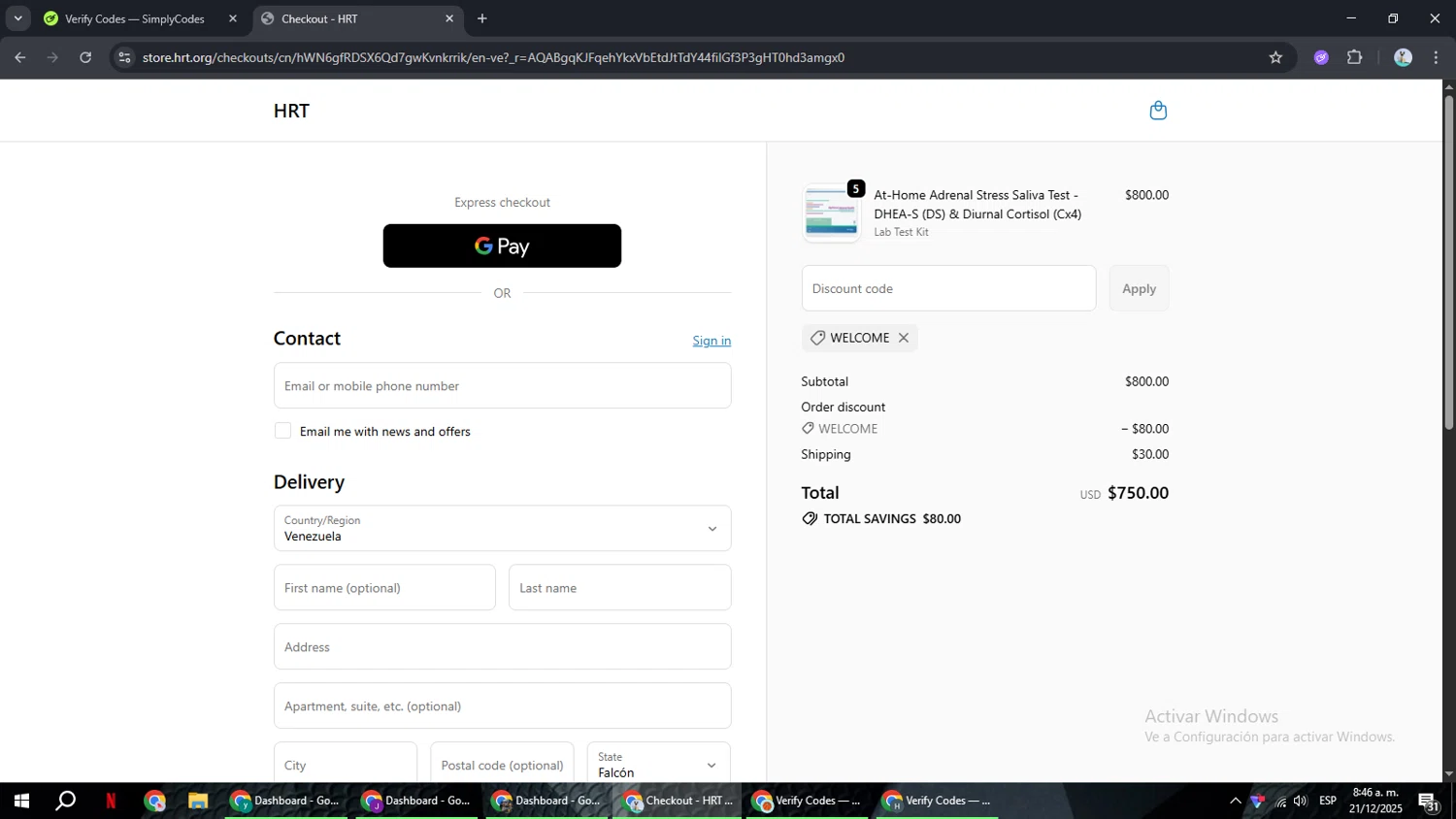Bookmark this page with the star icon
The height and width of the screenshot is (819, 1456).
pos(1275,57)
